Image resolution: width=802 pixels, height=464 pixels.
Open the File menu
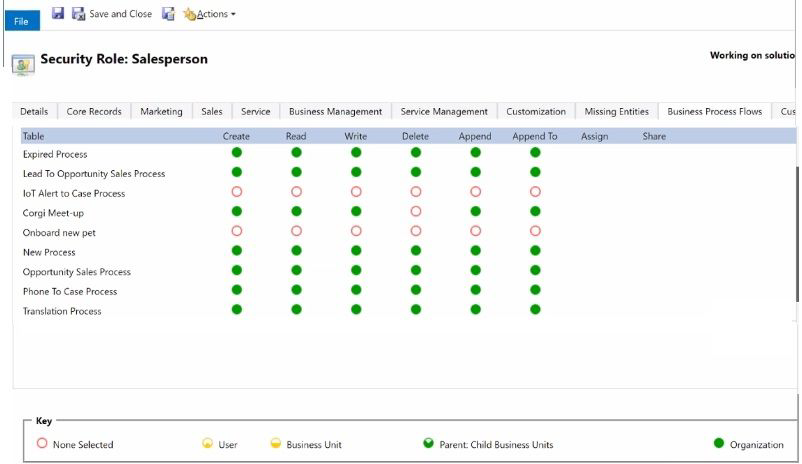coord(21,19)
